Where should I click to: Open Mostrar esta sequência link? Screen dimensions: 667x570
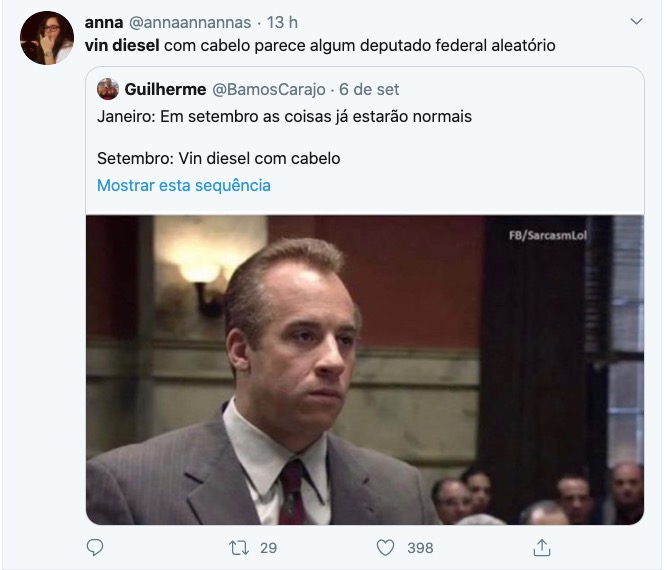184,185
